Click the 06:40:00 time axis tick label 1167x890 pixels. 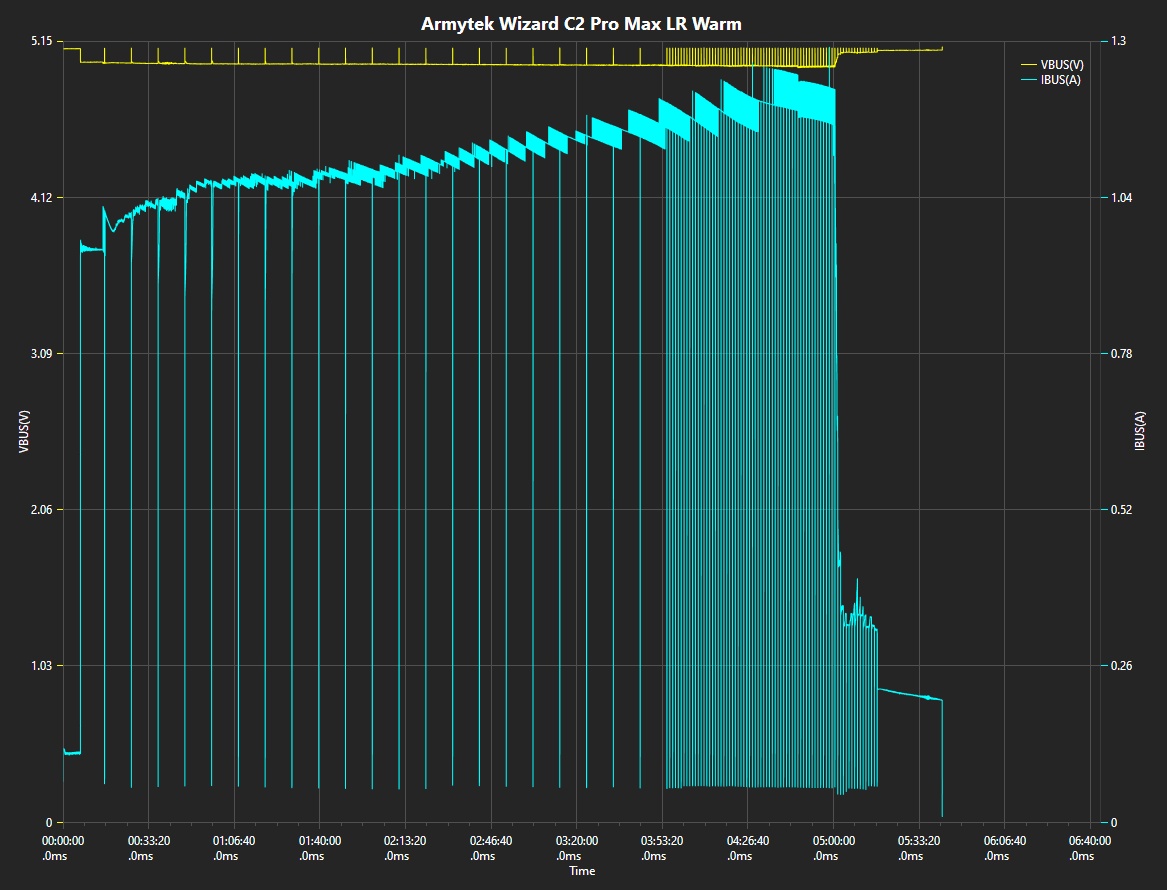pos(1090,848)
